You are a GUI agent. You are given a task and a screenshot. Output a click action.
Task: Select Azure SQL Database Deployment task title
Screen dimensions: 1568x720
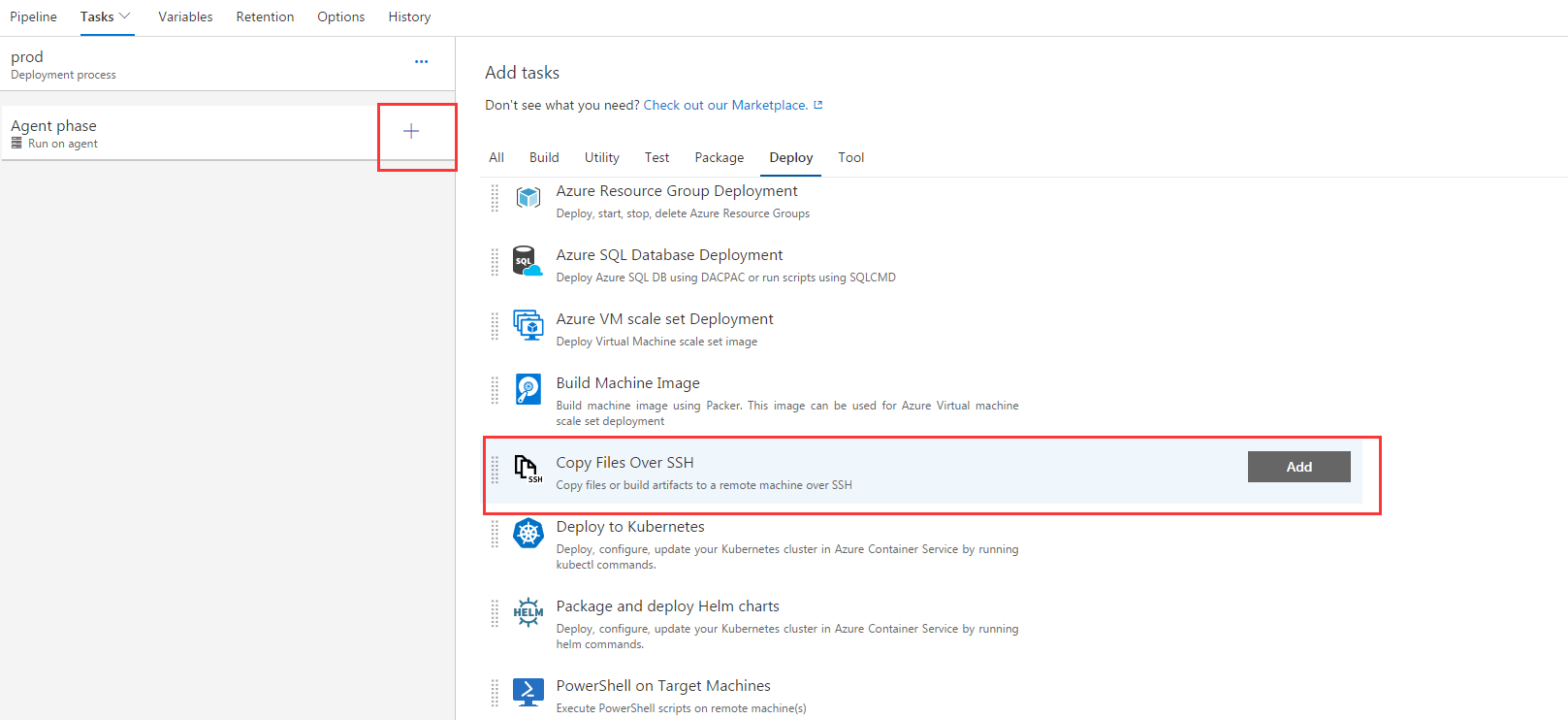[x=669, y=255]
